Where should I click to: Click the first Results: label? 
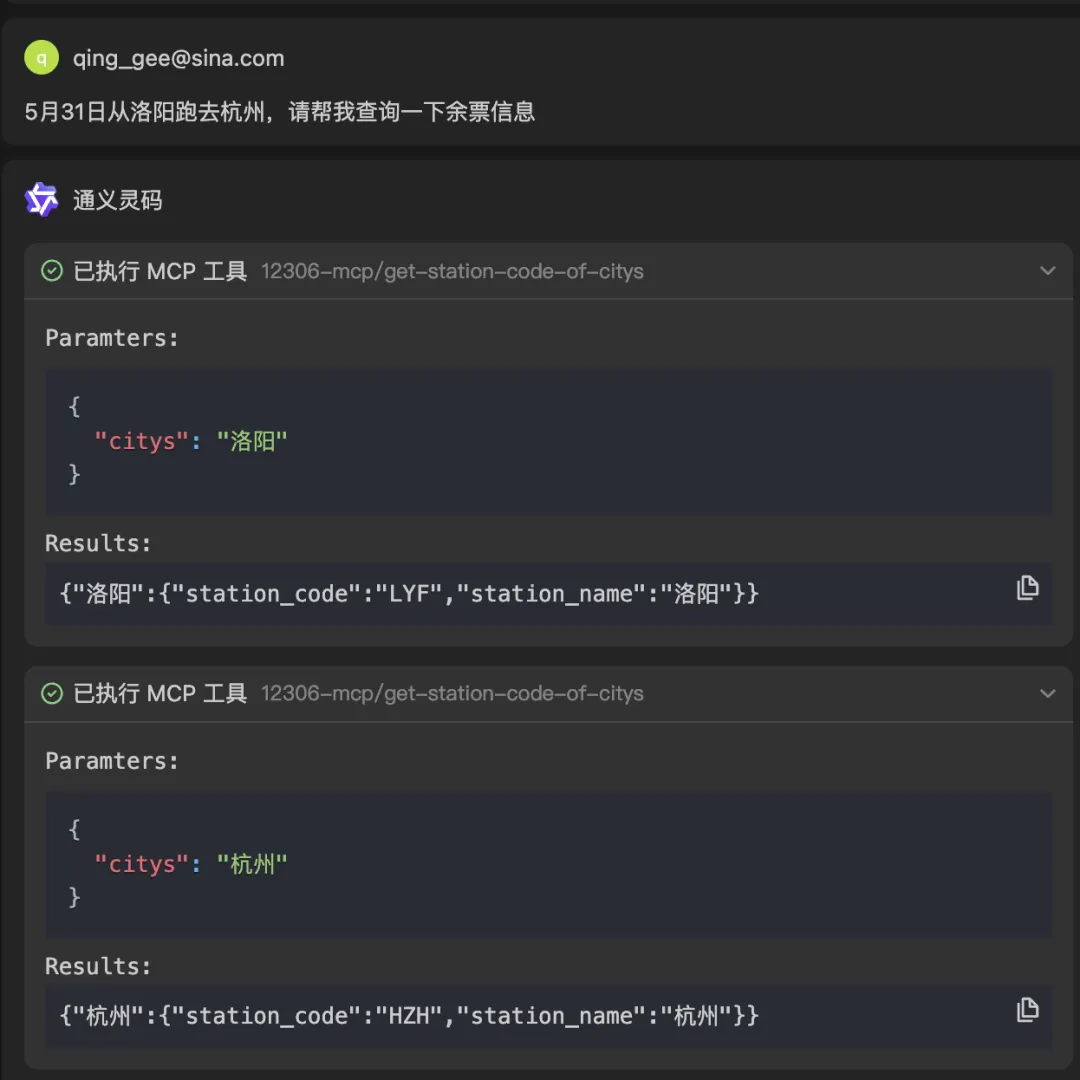tap(98, 543)
